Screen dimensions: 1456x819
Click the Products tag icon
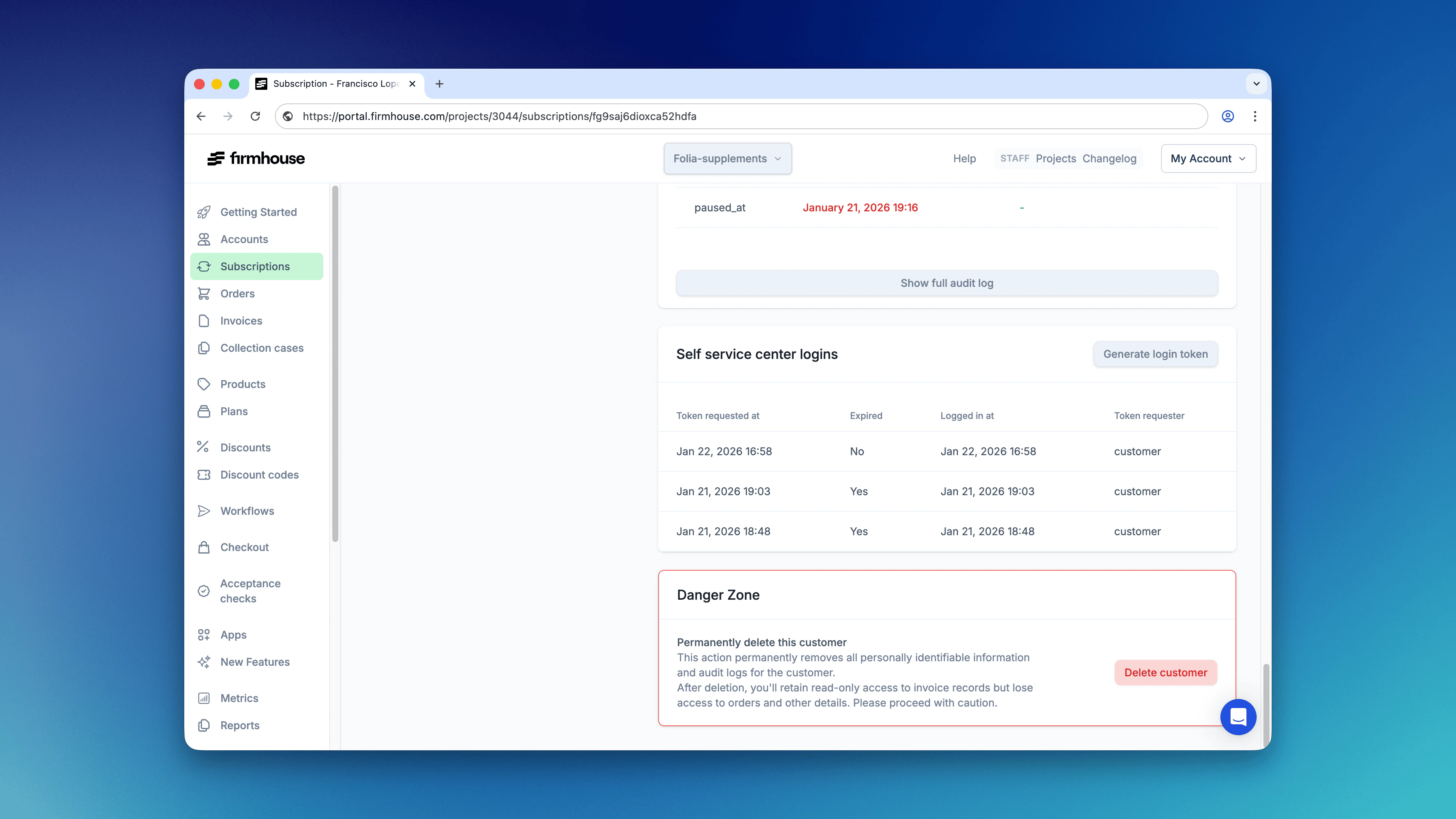(204, 384)
